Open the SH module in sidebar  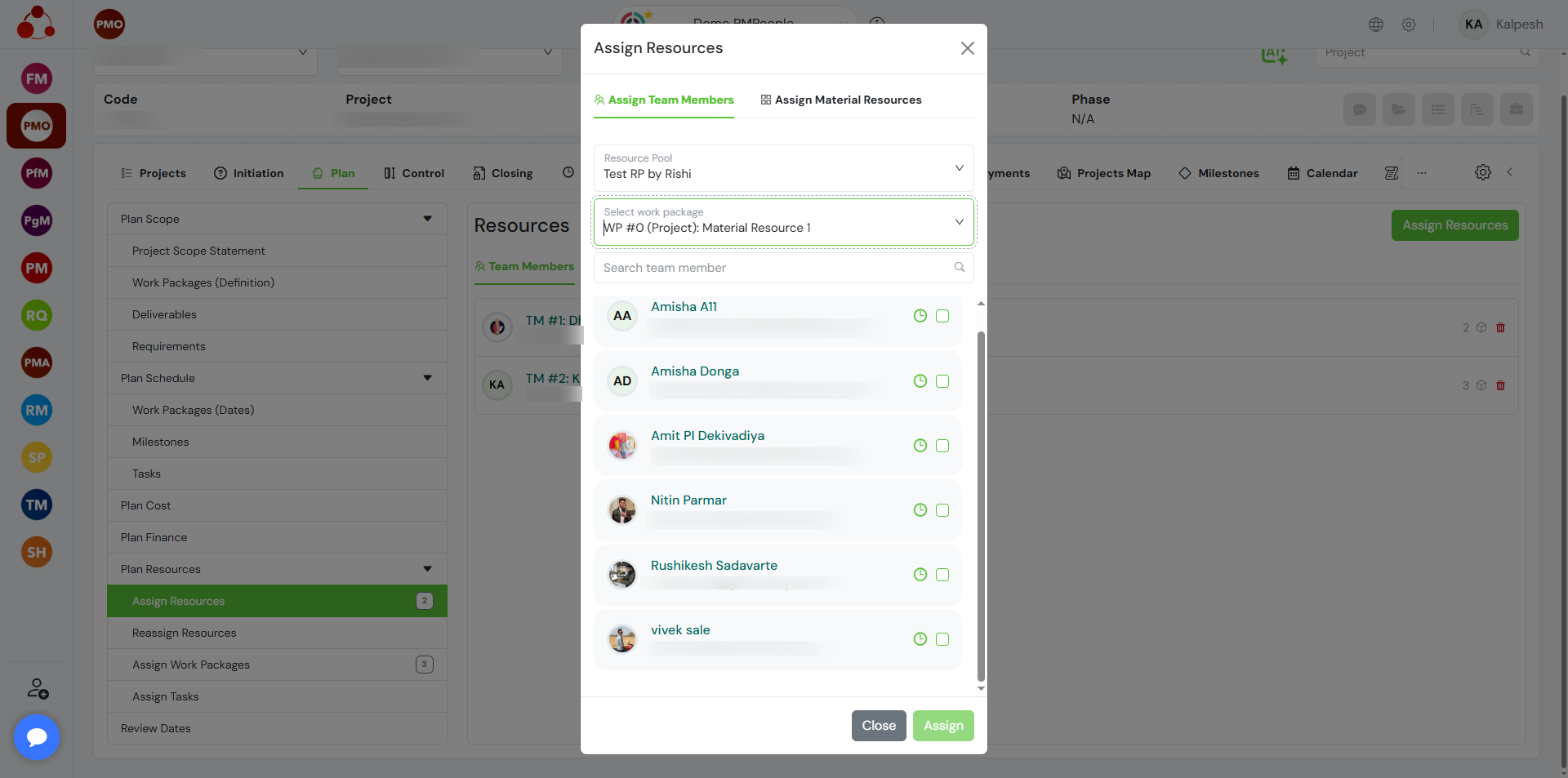(37, 552)
